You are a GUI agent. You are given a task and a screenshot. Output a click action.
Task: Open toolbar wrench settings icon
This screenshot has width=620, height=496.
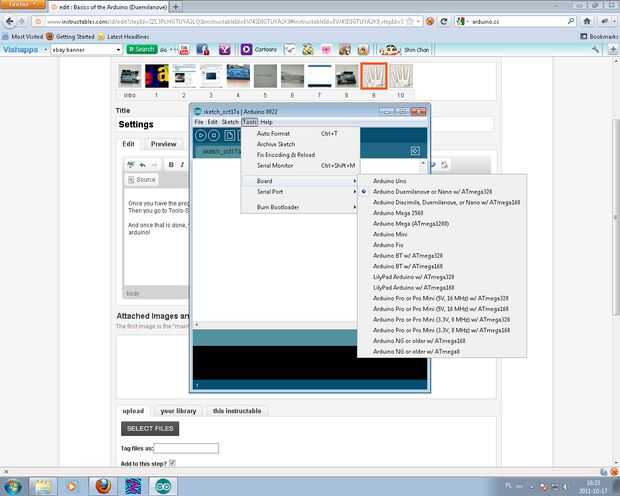coord(595,49)
